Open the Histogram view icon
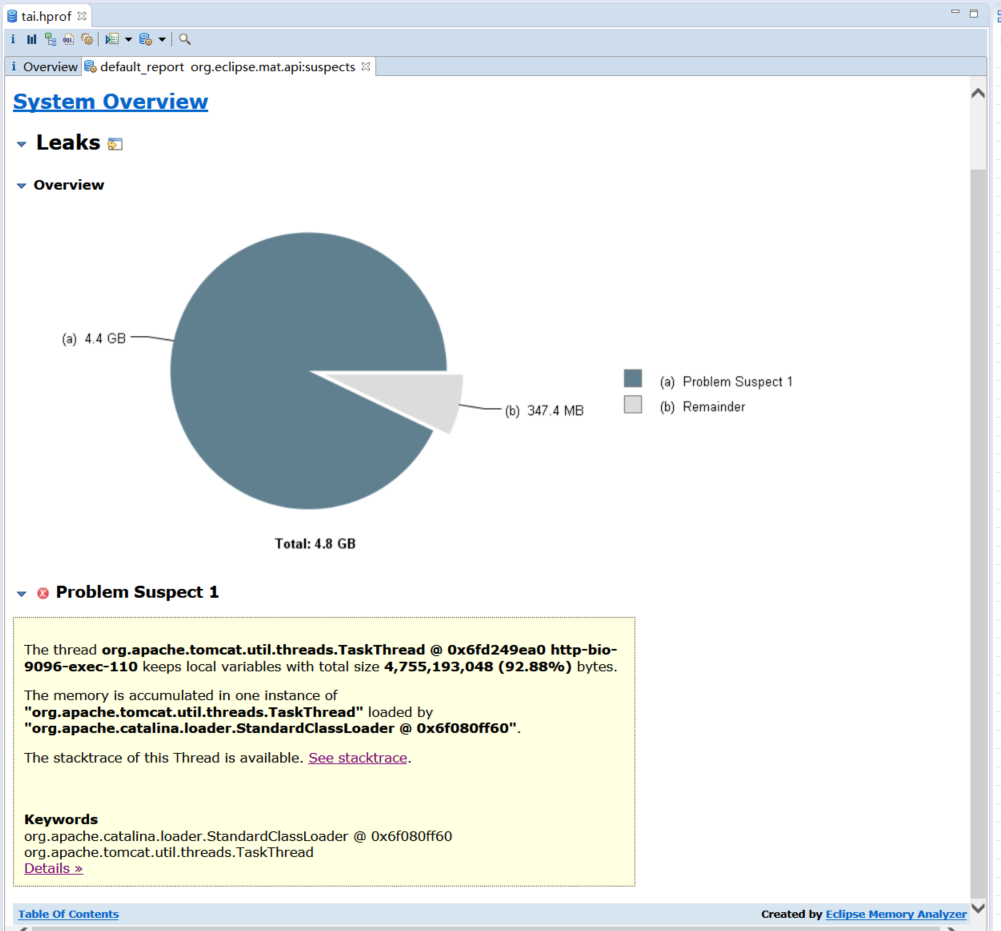Viewport: 1001px width, 931px height. pos(31,40)
